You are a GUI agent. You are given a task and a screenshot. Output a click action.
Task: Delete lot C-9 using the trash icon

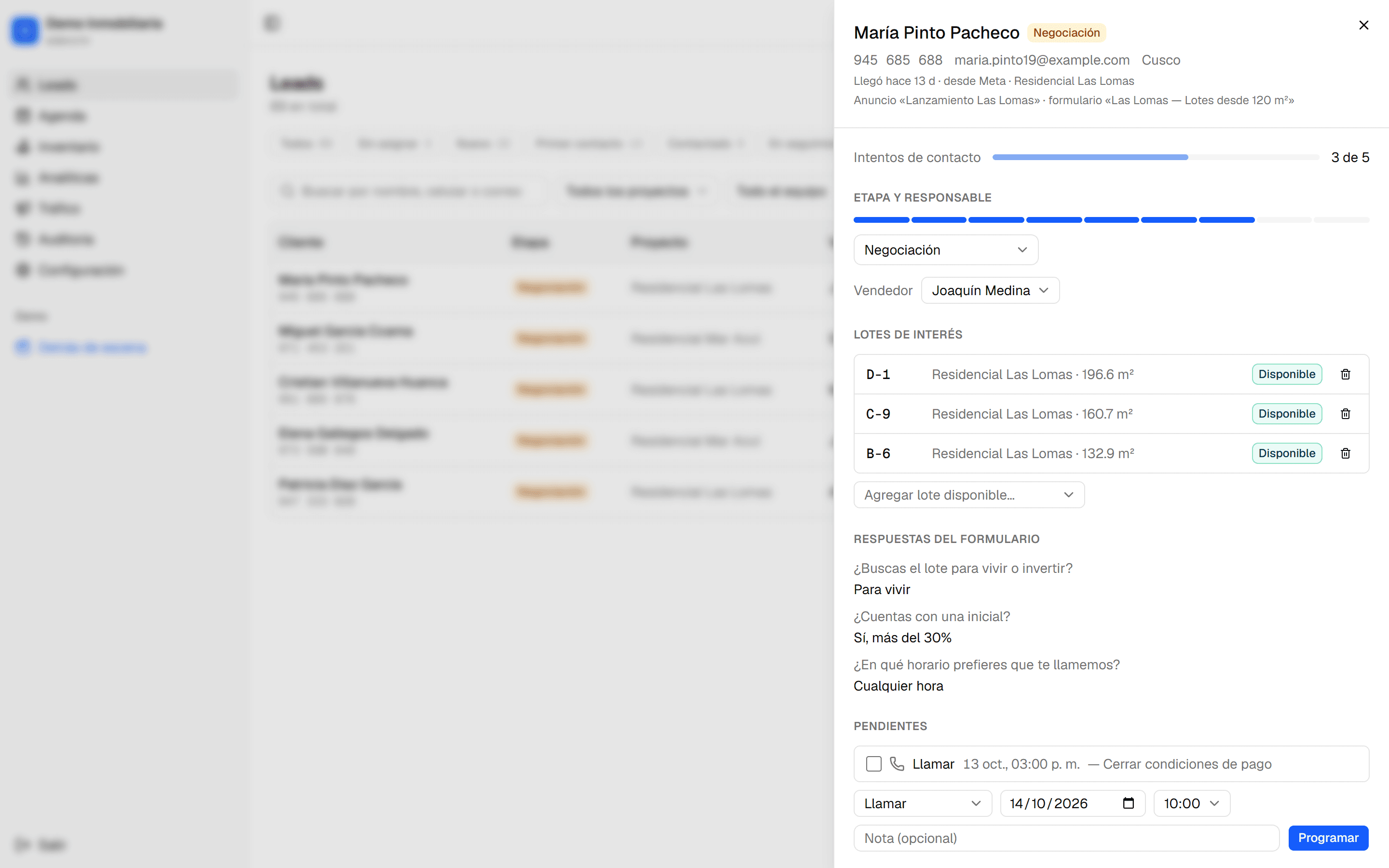[1346, 414]
